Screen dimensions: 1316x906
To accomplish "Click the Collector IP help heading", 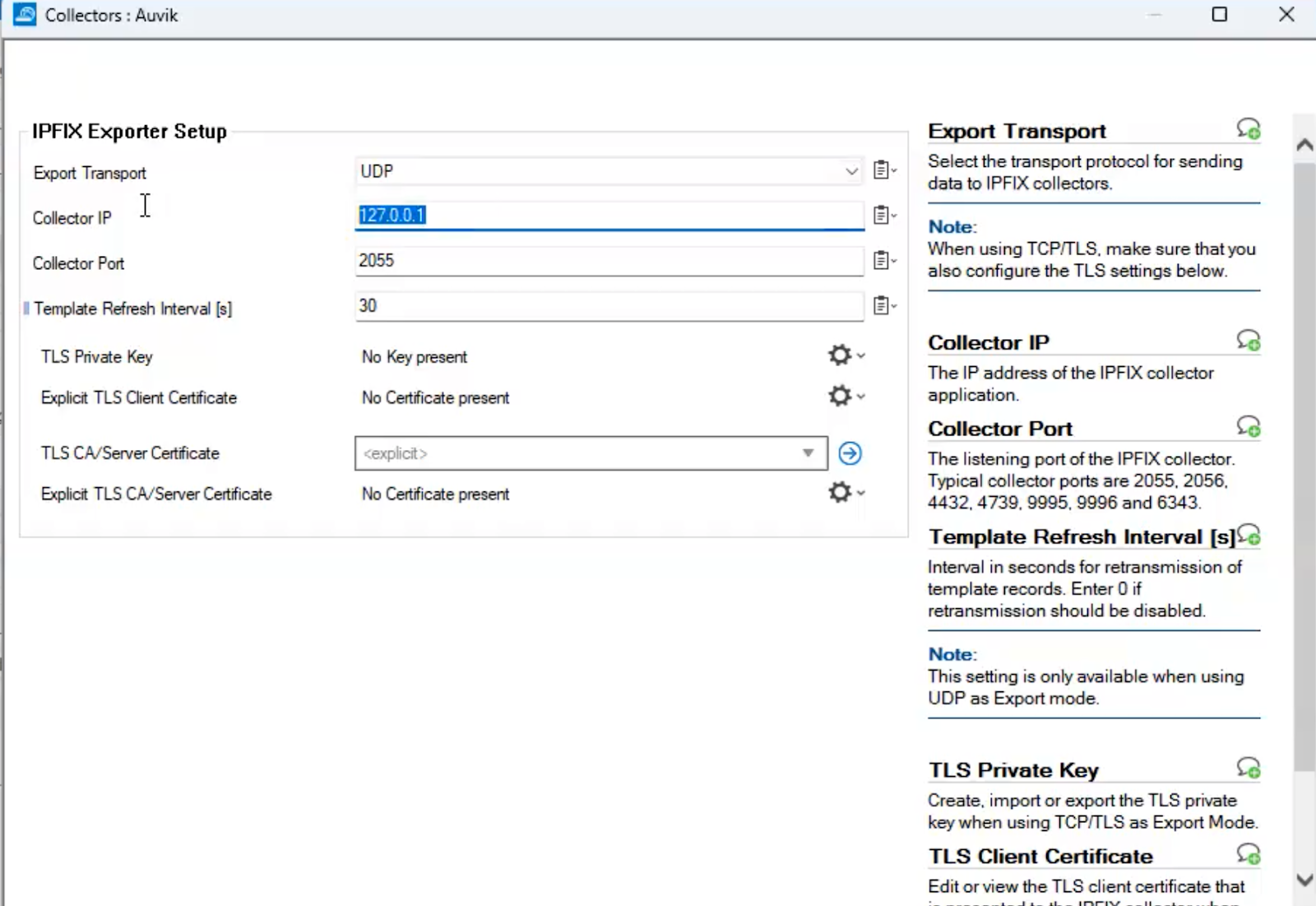I will click(989, 342).
